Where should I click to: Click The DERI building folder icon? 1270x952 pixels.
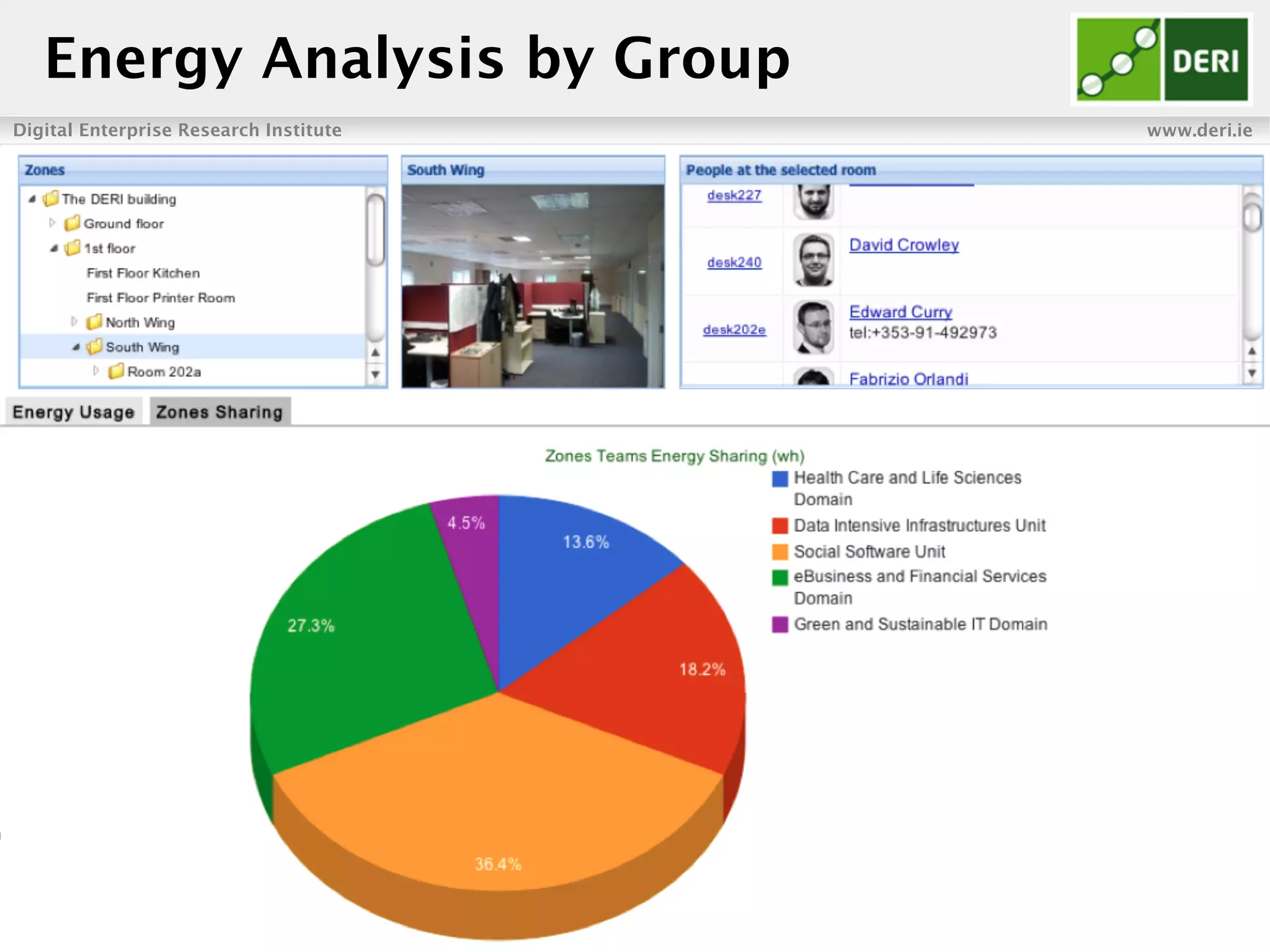click(51, 199)
